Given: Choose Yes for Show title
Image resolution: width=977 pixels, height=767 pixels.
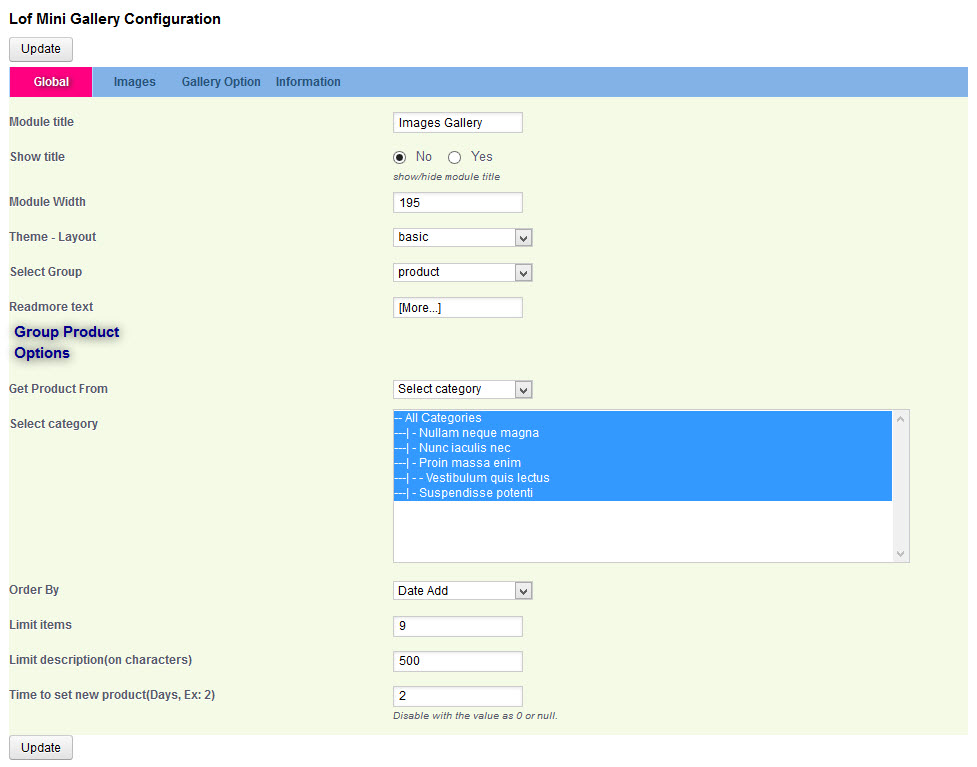Looking at the screenshot, I should point(455,157).
